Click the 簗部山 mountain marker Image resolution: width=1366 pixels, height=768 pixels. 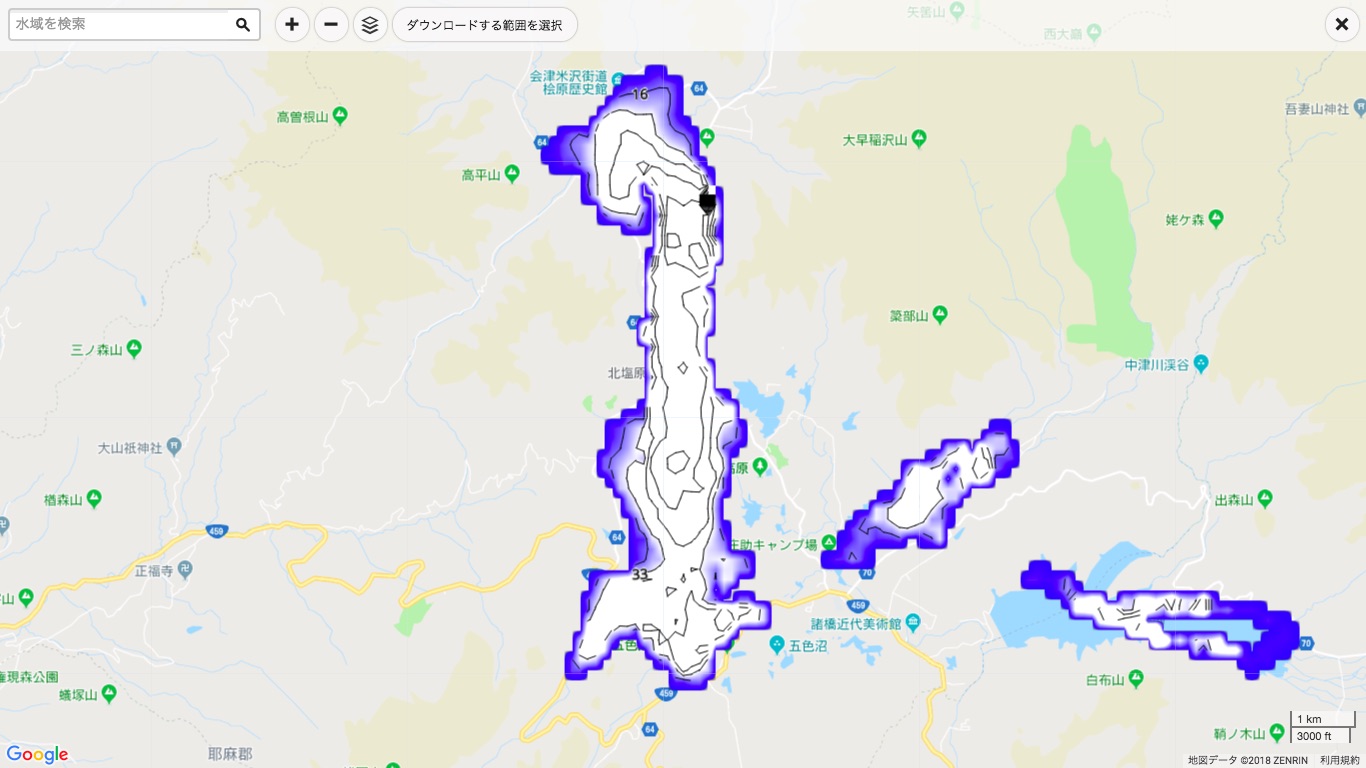coord(940,315)
